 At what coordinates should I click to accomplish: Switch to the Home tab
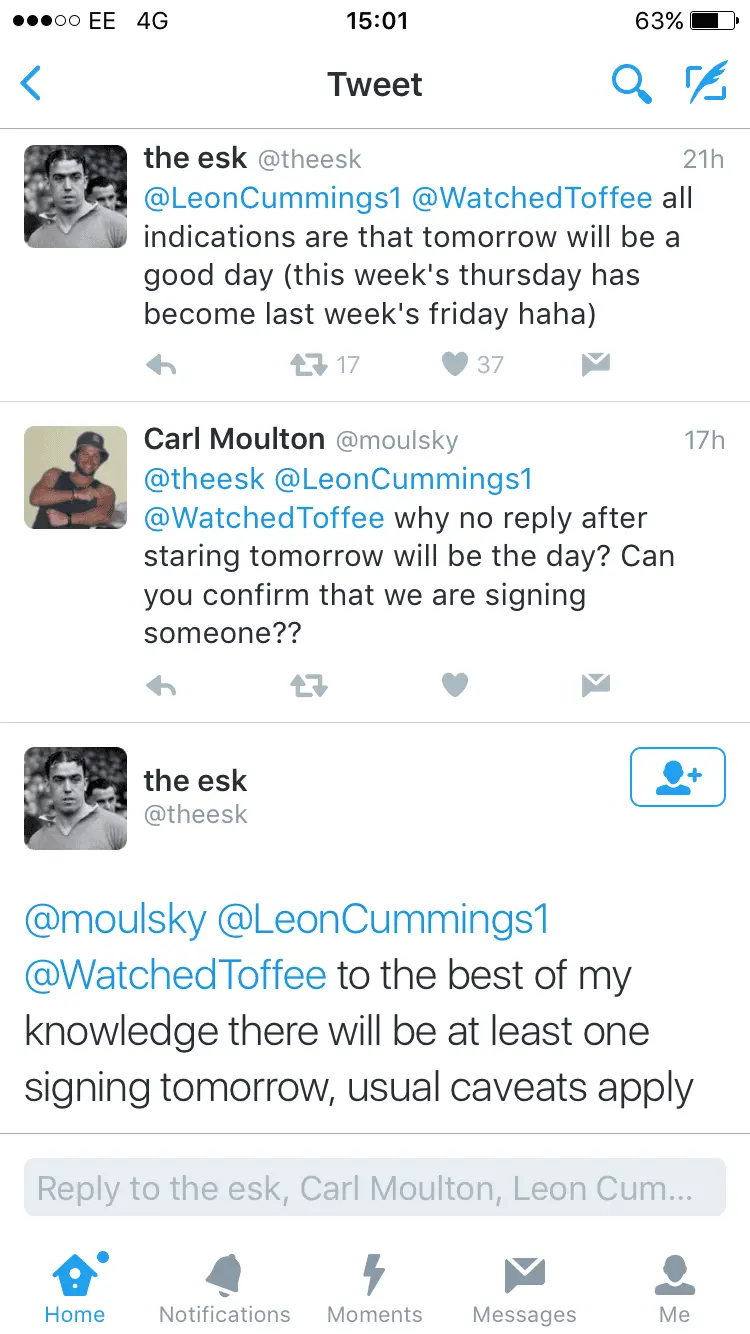pyautogui.click(x=75, y=1289)
